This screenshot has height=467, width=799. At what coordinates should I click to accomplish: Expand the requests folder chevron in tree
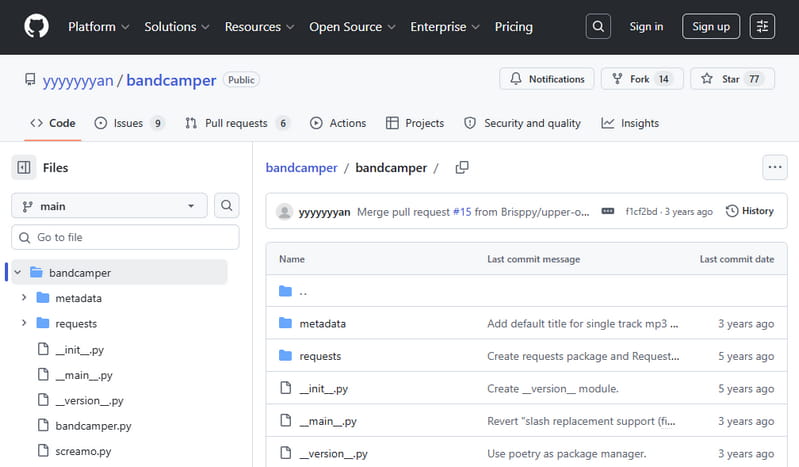tap(23, 323)
